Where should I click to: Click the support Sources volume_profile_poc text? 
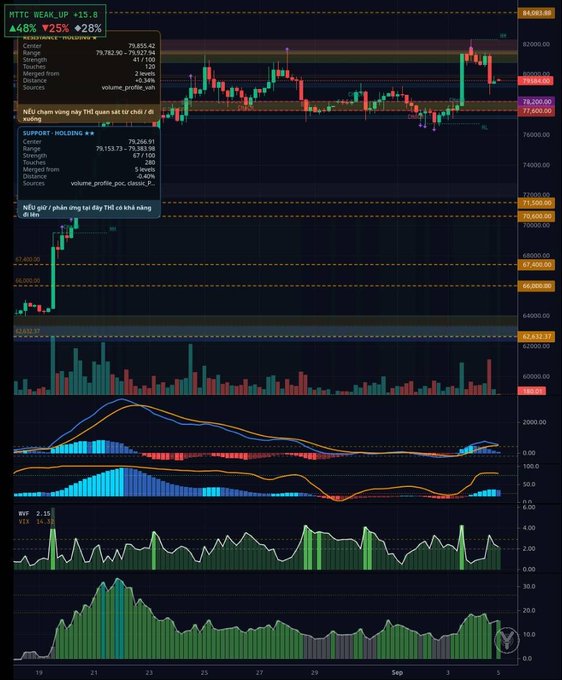click(113, 183)
